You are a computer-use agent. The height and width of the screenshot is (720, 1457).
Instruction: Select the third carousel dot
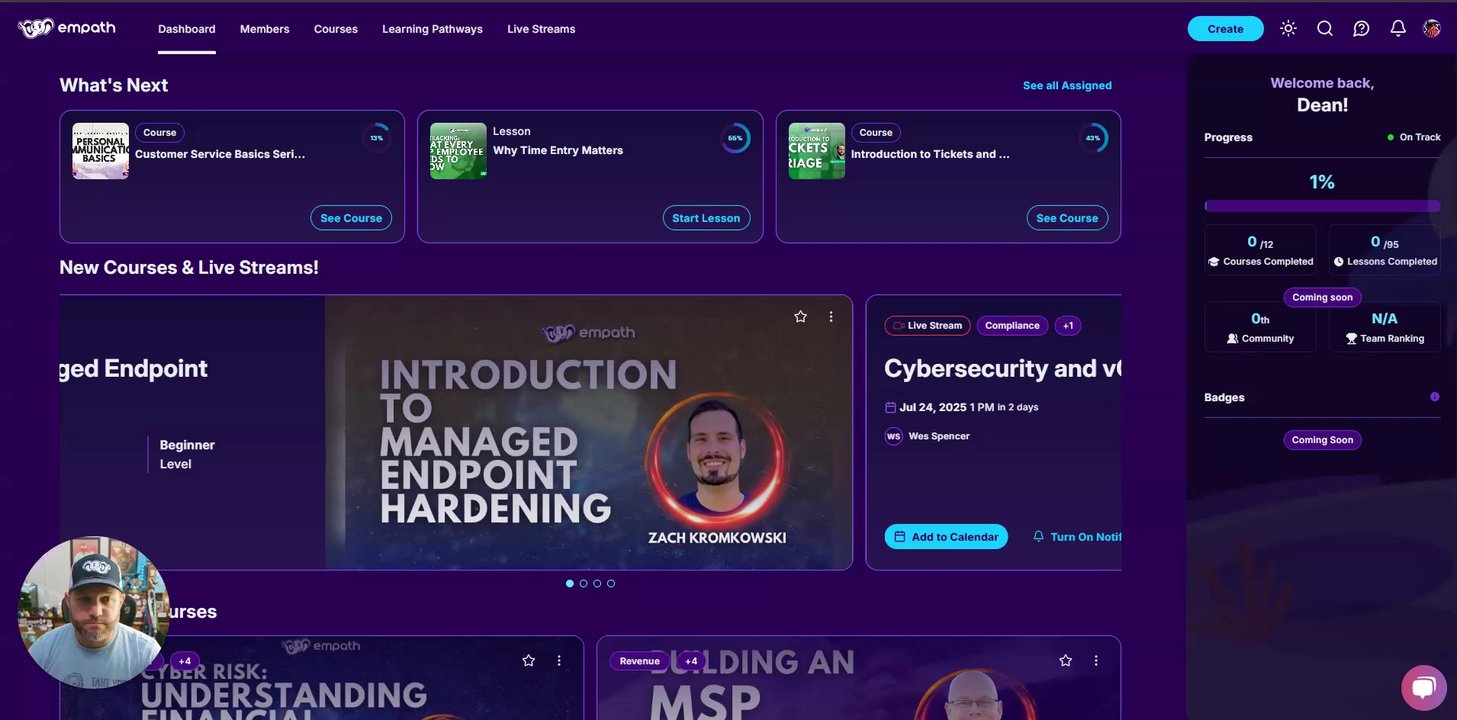[x=597, y=583]
